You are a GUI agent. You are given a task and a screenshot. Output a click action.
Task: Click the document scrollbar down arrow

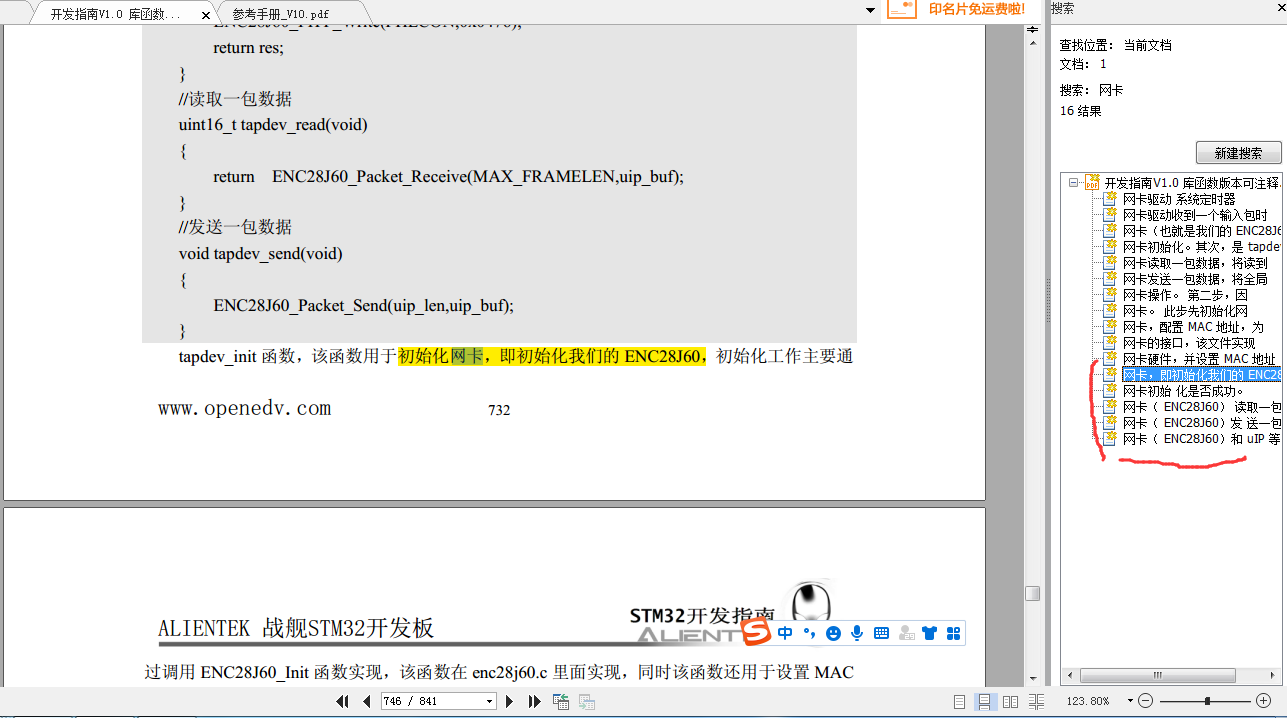pos(1034,679)
